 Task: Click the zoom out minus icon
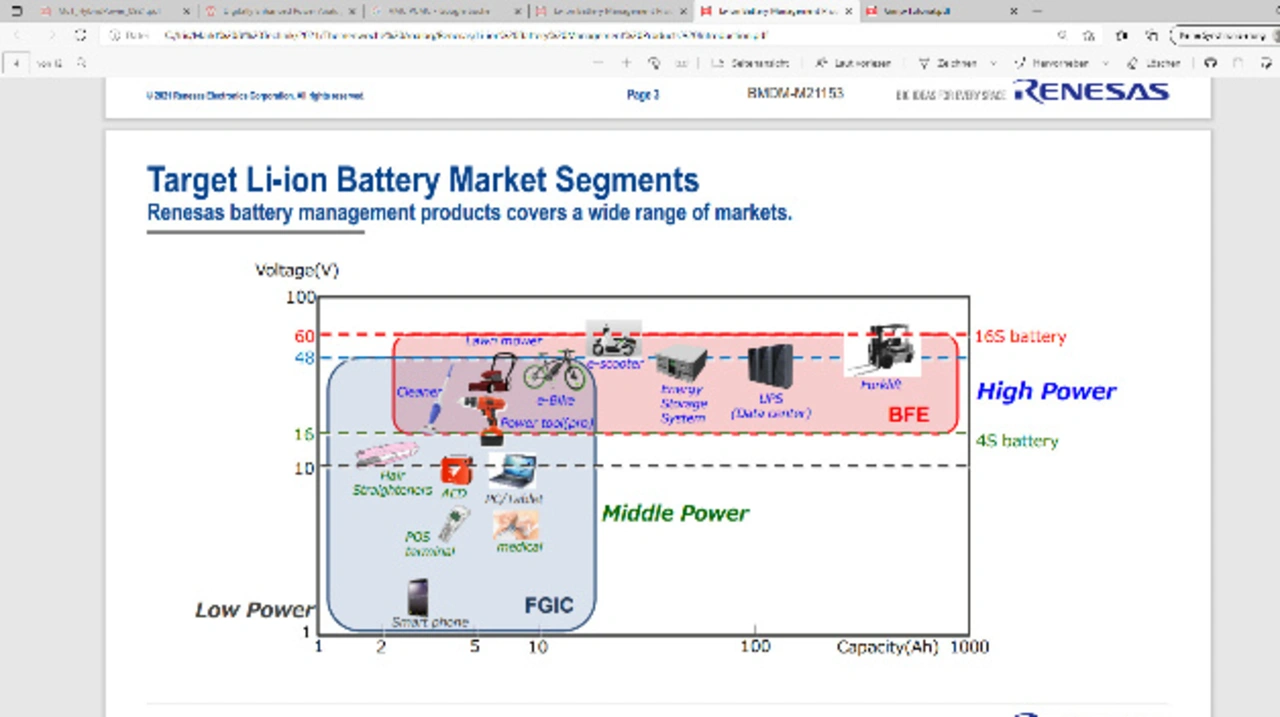point(598,63)
